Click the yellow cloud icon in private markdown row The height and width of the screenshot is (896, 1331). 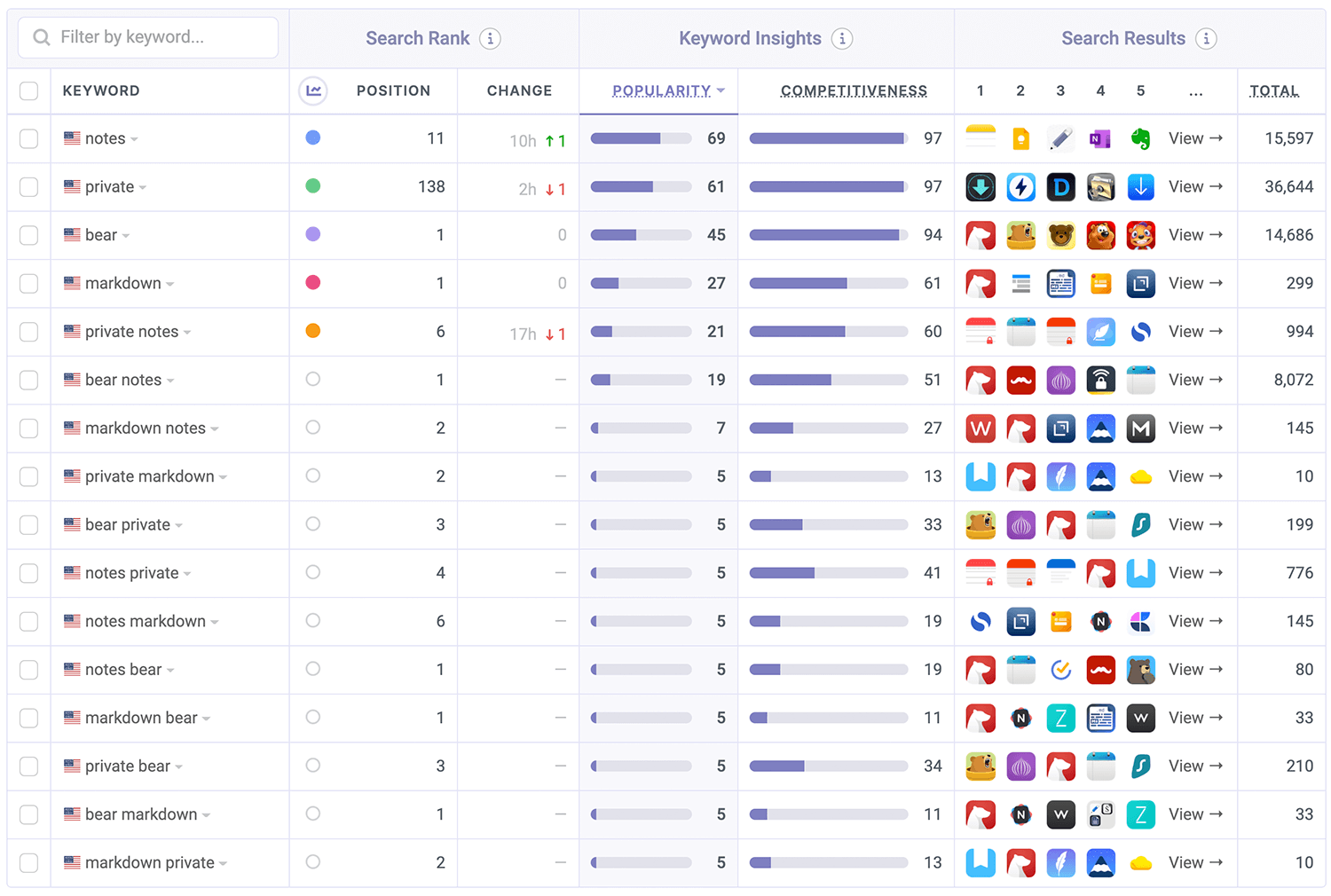click(x=1140, y=477)
